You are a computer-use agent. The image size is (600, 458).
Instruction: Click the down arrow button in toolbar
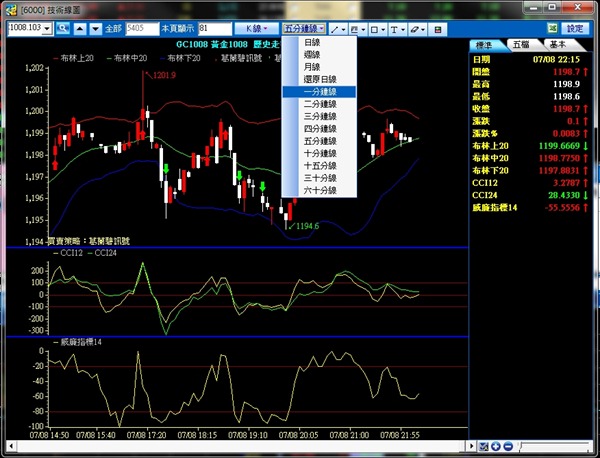point(96,29)
